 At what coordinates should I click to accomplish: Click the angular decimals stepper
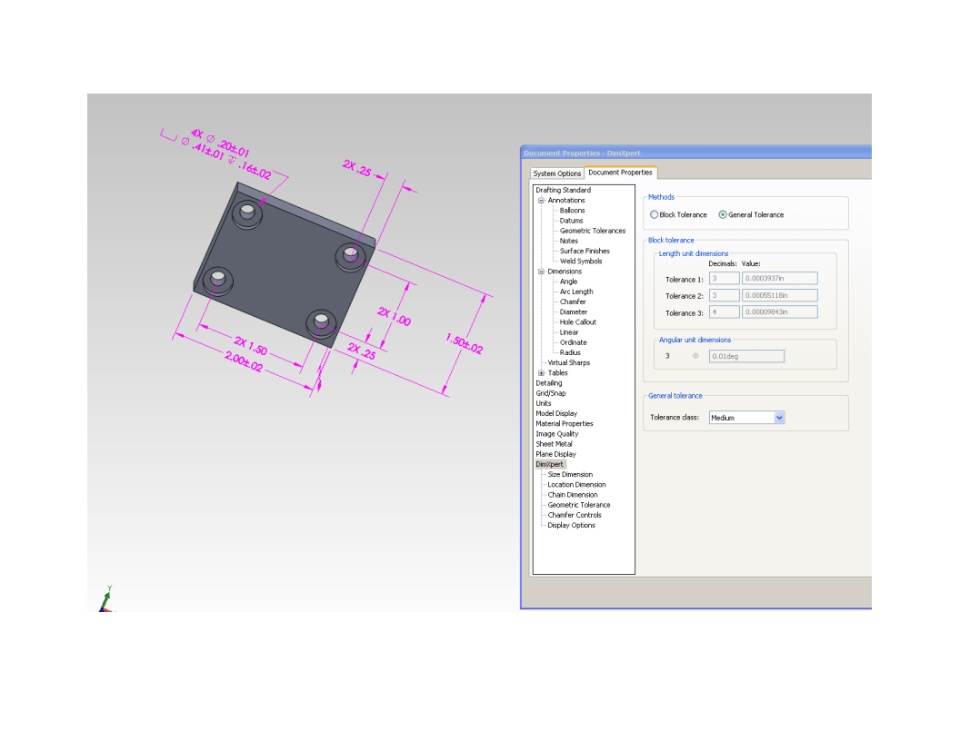tap(696, 356)
